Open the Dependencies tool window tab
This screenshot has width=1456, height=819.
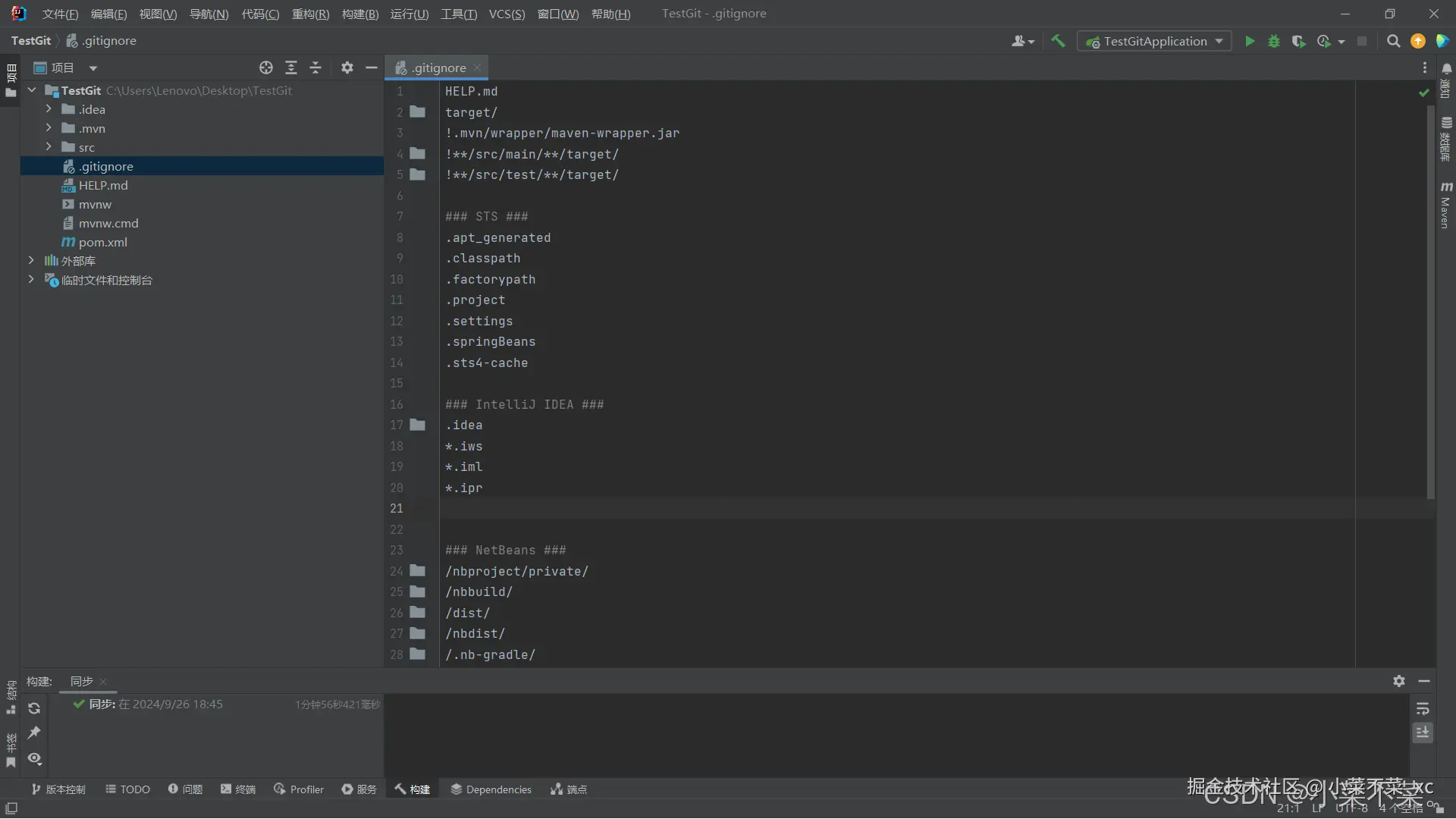491,789
